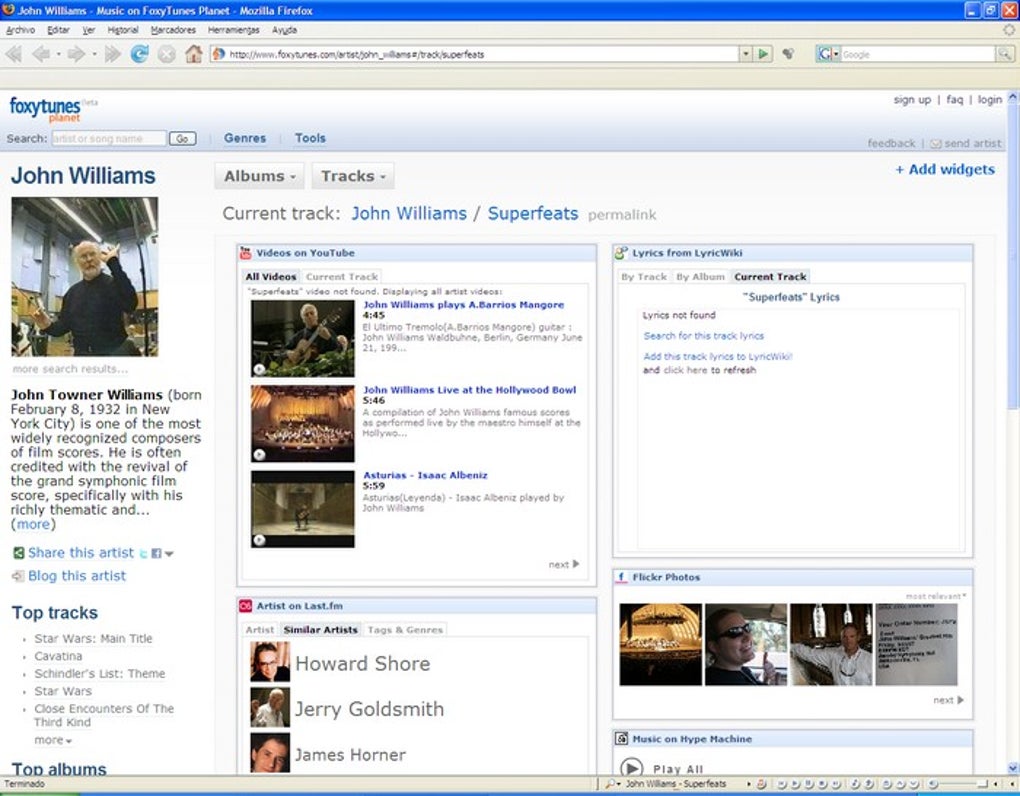
Task: Click the artist or song name field
Action: point(109,139)
